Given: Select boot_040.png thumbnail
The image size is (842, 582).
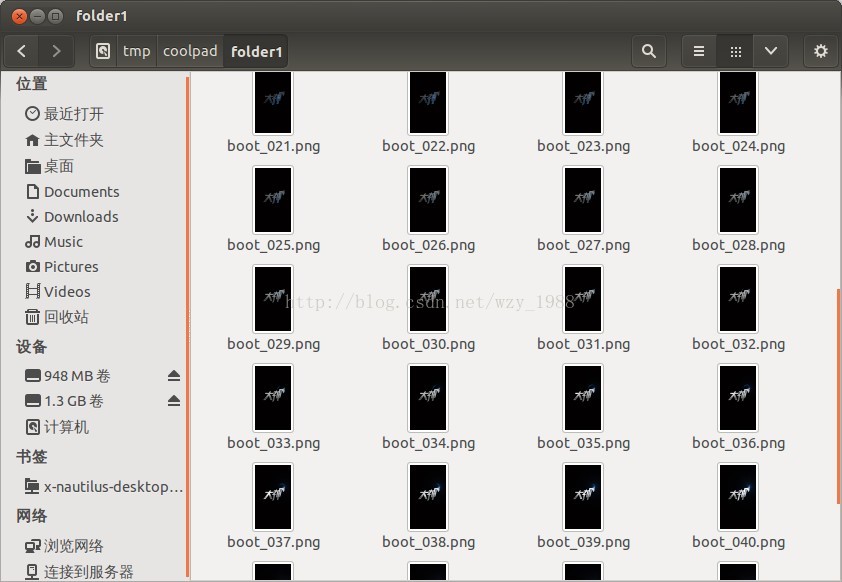Looking at the screenshot, I should pos(738,497).
